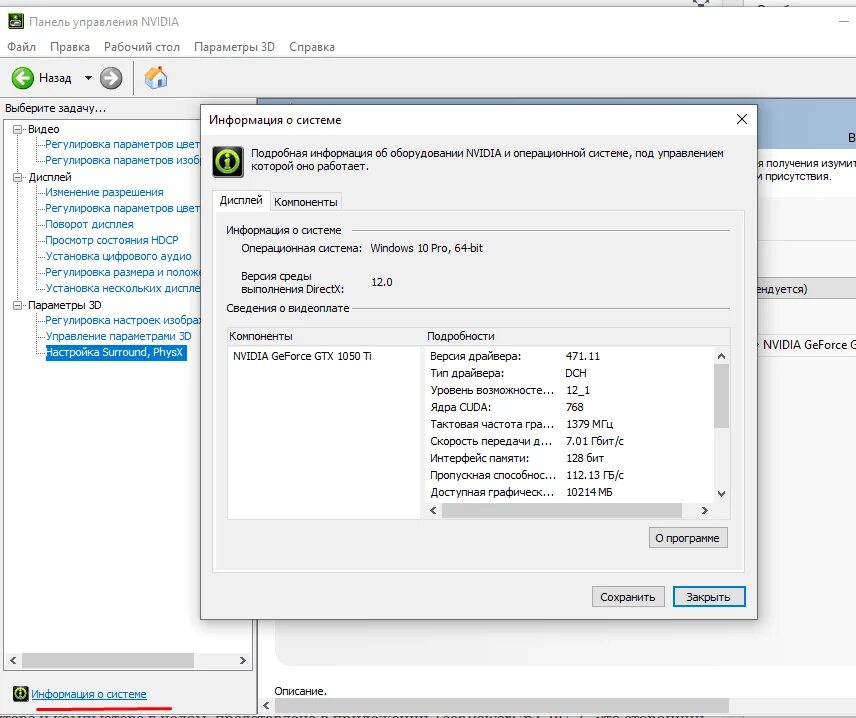Click the green info icon in the dialog
The width and height of the screenshot is (856, 718).
coord(228,161)
